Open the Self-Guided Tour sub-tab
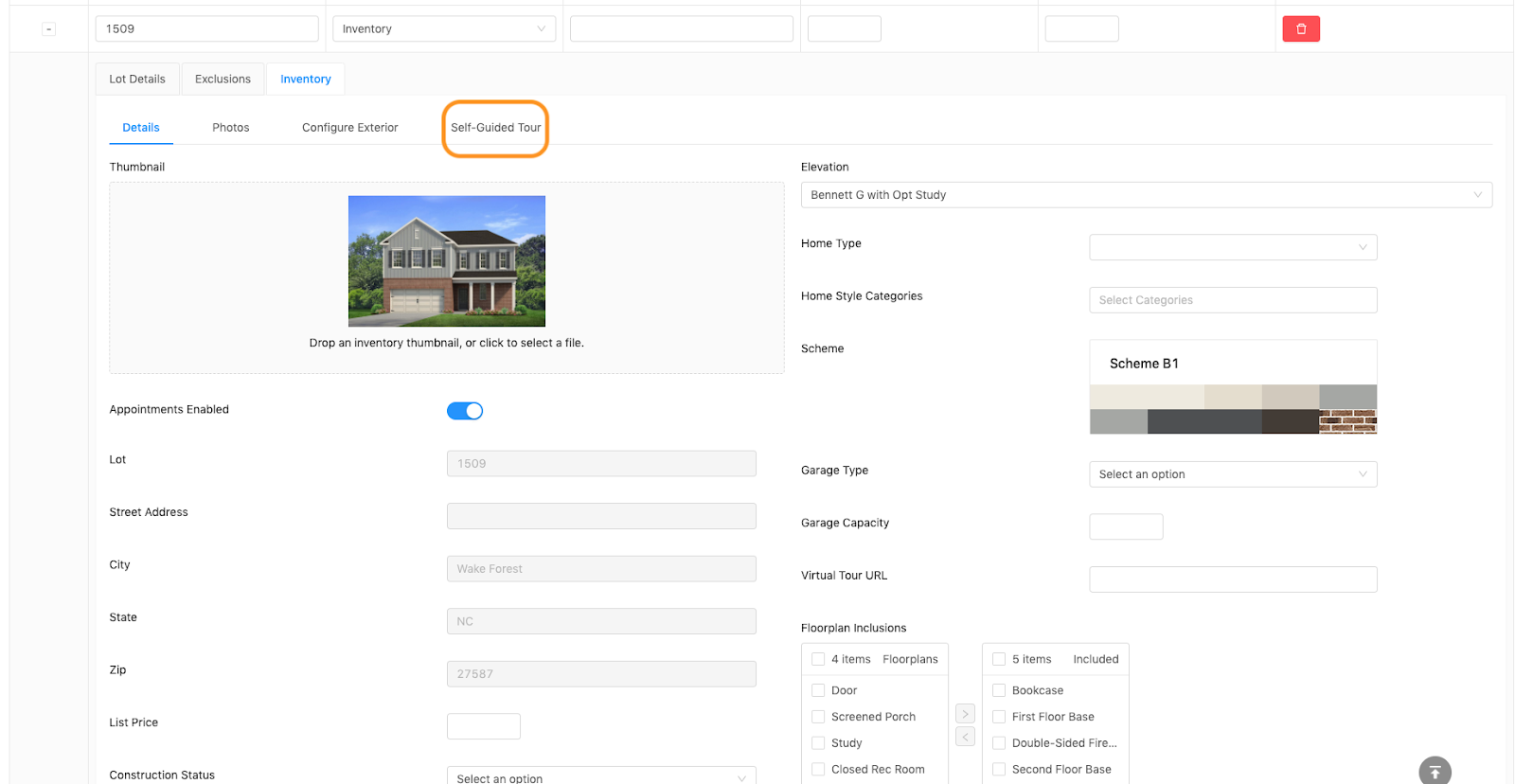 [x=496, y=128]
